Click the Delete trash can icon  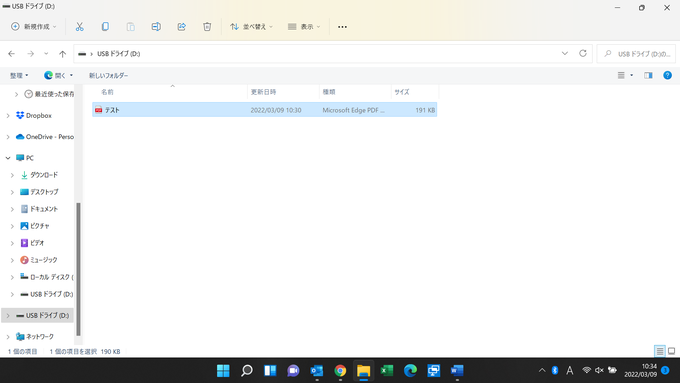(x=207, y=27)
